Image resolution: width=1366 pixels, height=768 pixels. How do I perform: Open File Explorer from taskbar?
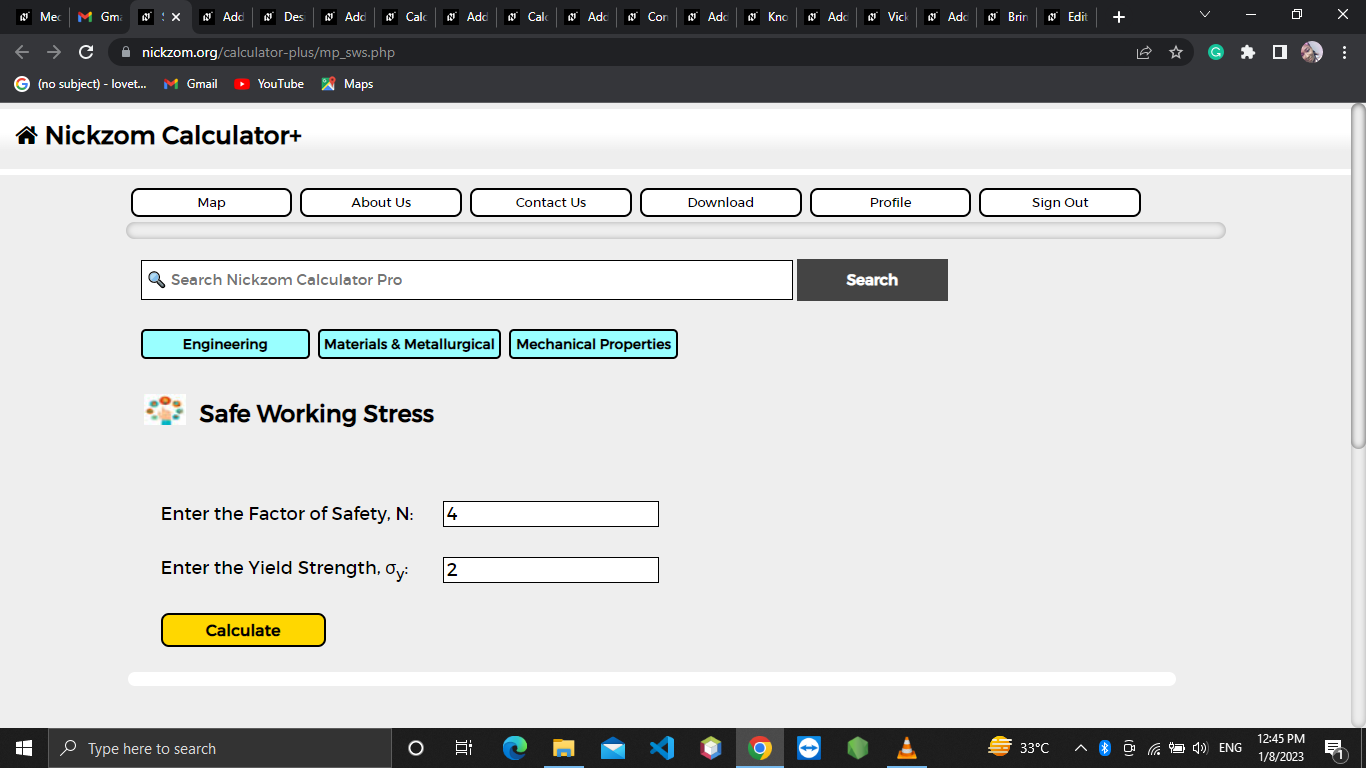click(564, 748)
